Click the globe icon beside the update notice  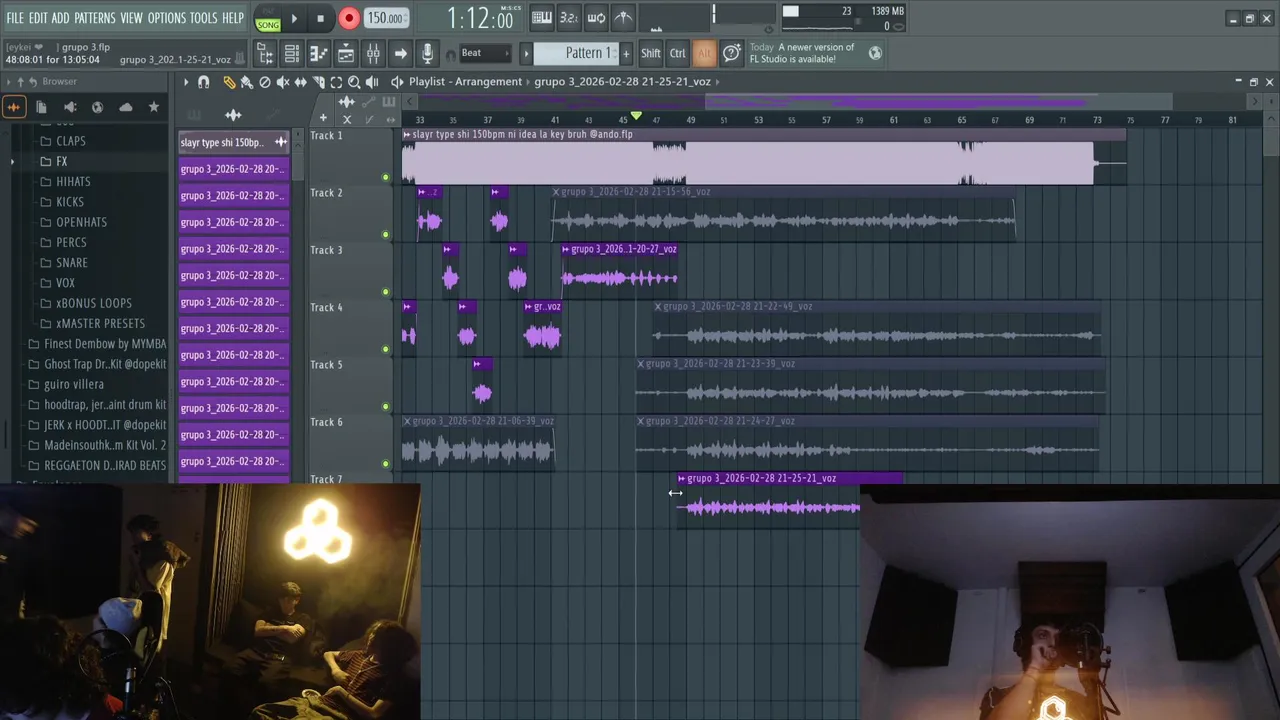click(875, 53)
